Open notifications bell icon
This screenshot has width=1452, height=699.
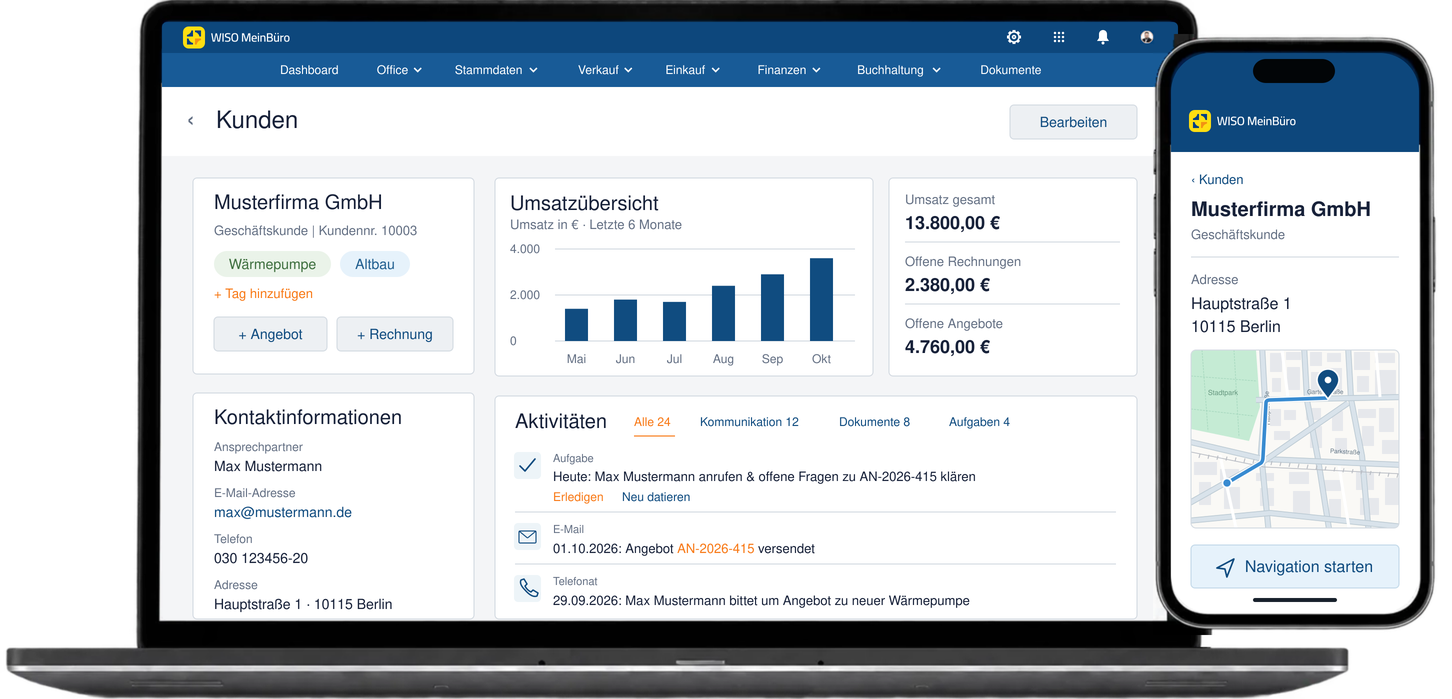pos(1103,37)
